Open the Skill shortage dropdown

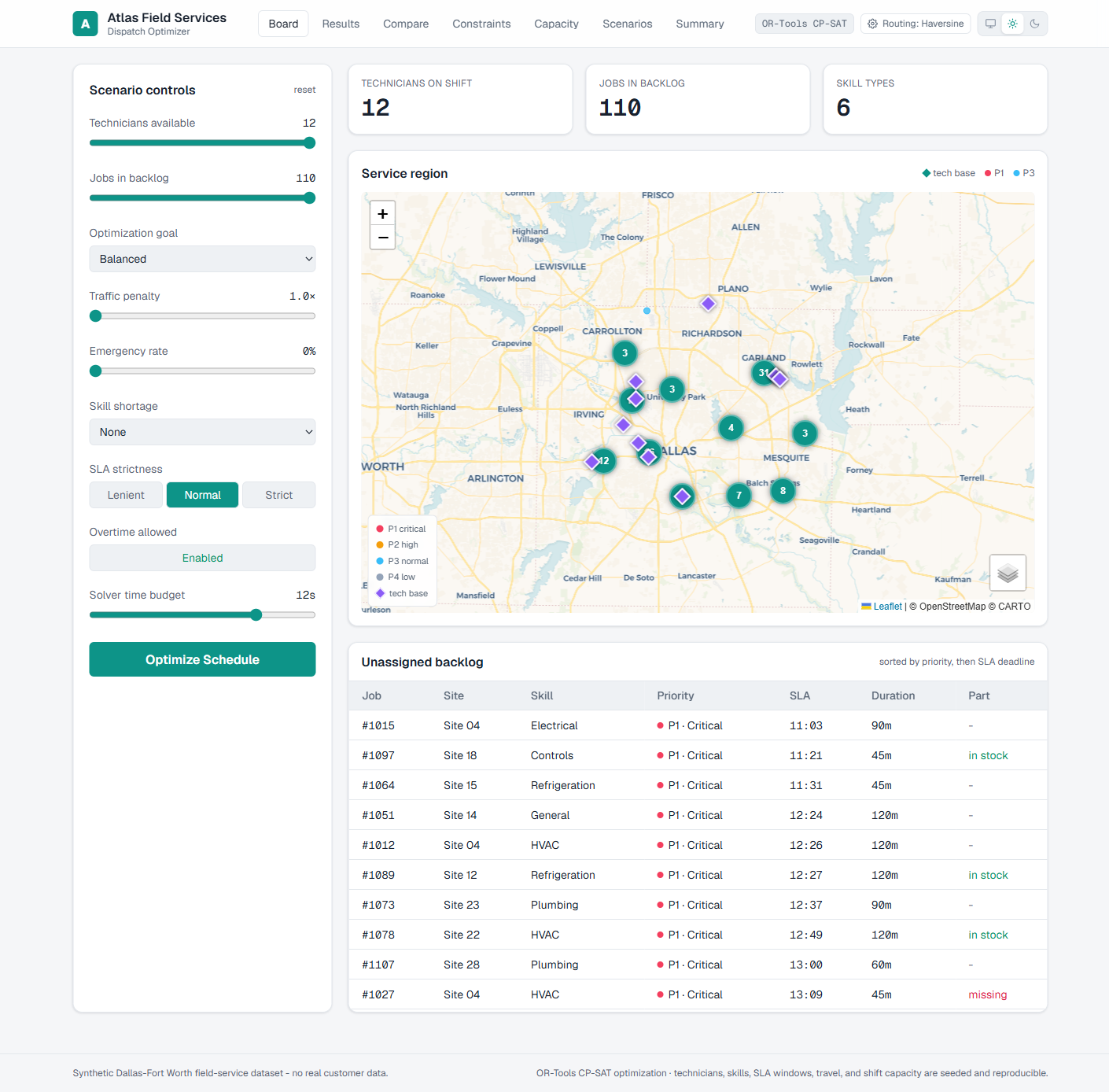point(202,432)
